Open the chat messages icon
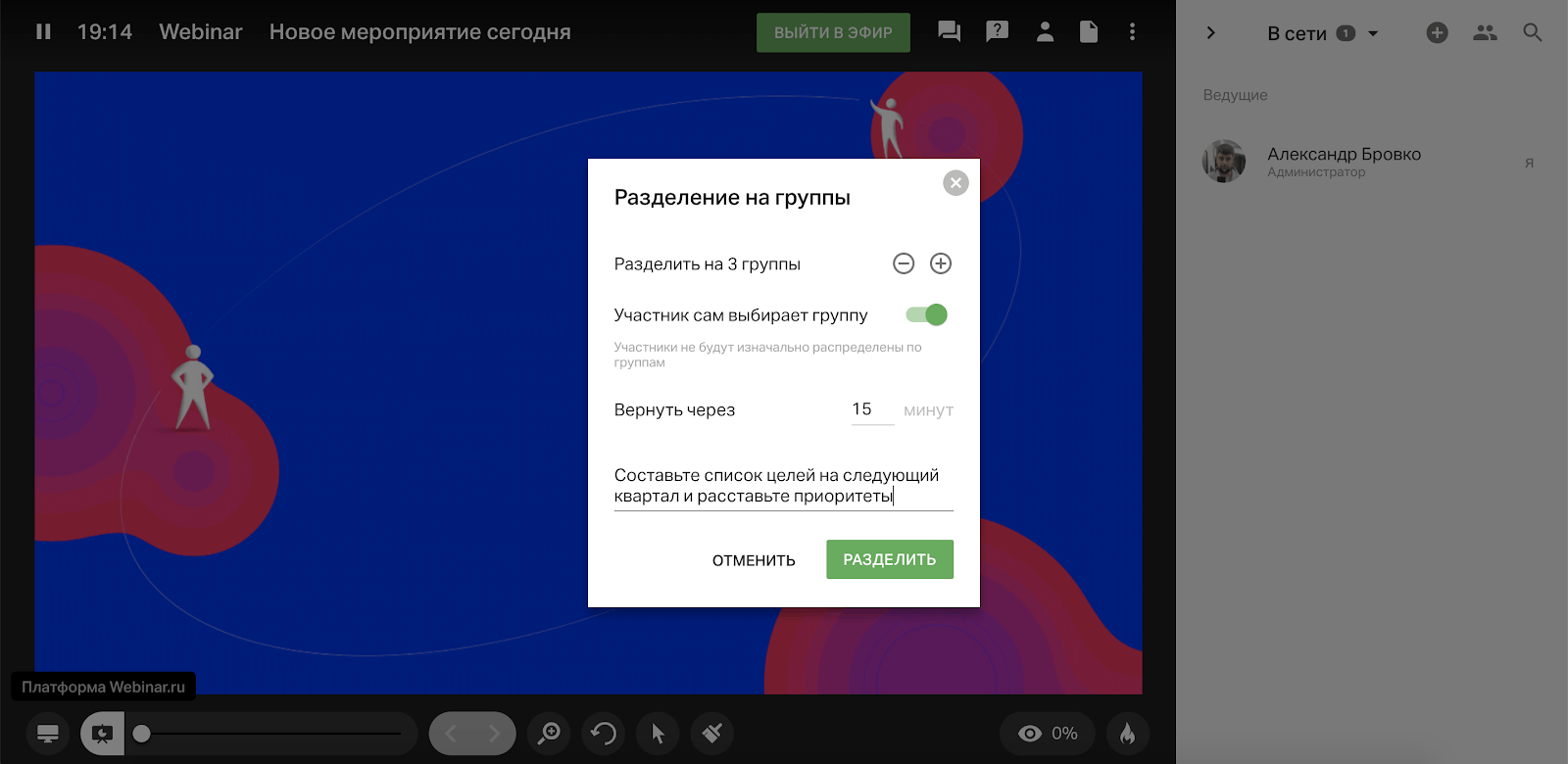The height and width of the screenshot is (764, 1568). [x=949, y=32]
